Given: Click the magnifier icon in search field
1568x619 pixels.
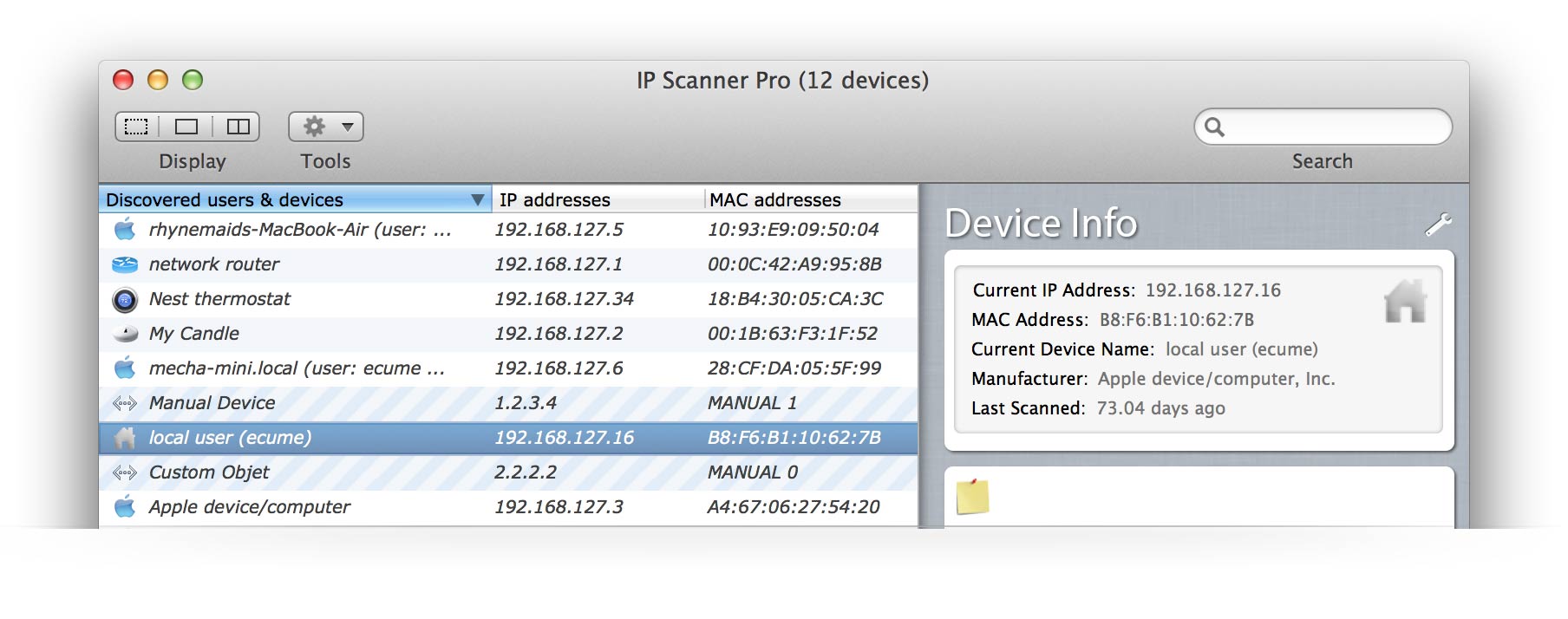Looking at the screenshot, I should [x=1214, y=127].
